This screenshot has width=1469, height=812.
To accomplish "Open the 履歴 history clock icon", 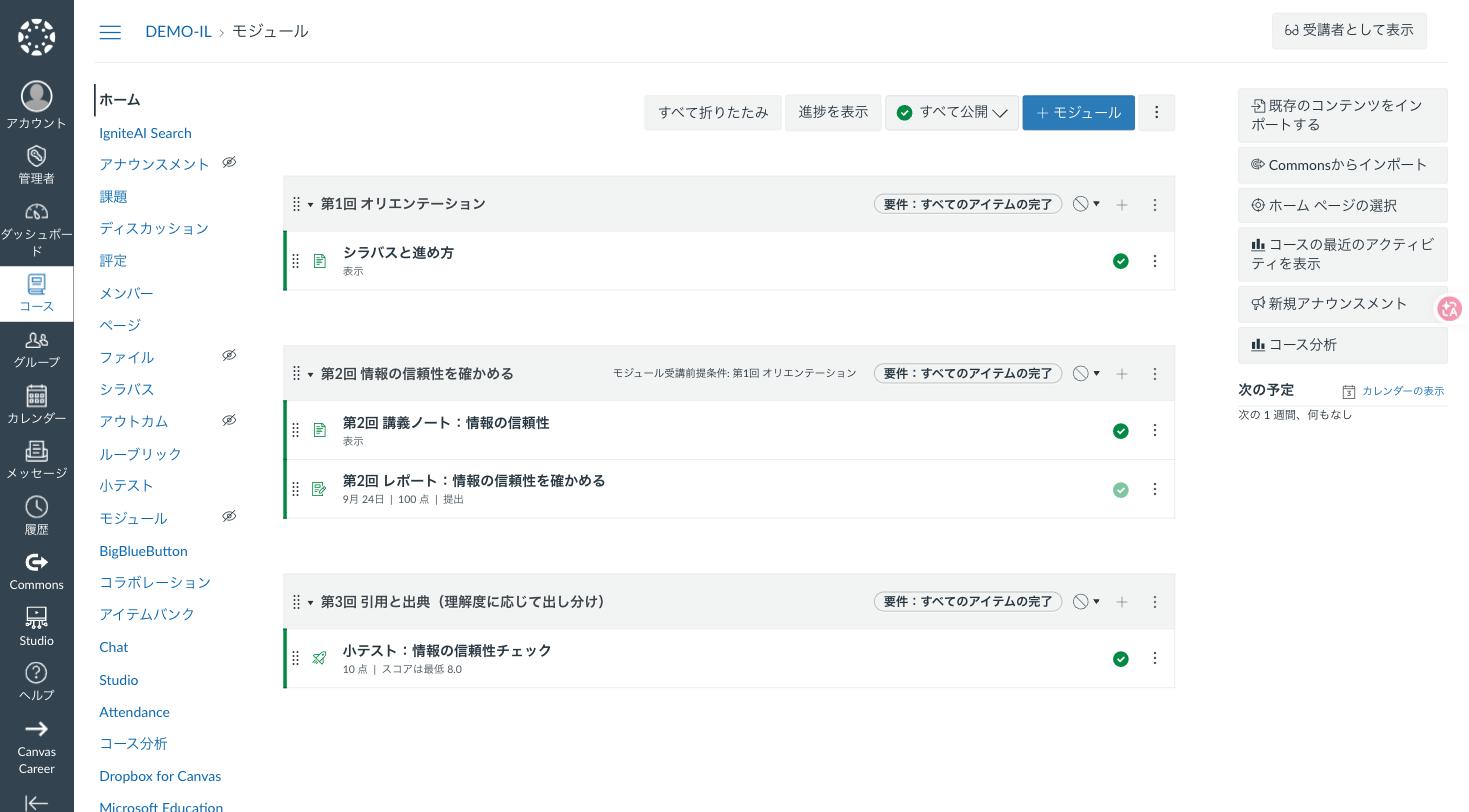I will pos(36,507).
